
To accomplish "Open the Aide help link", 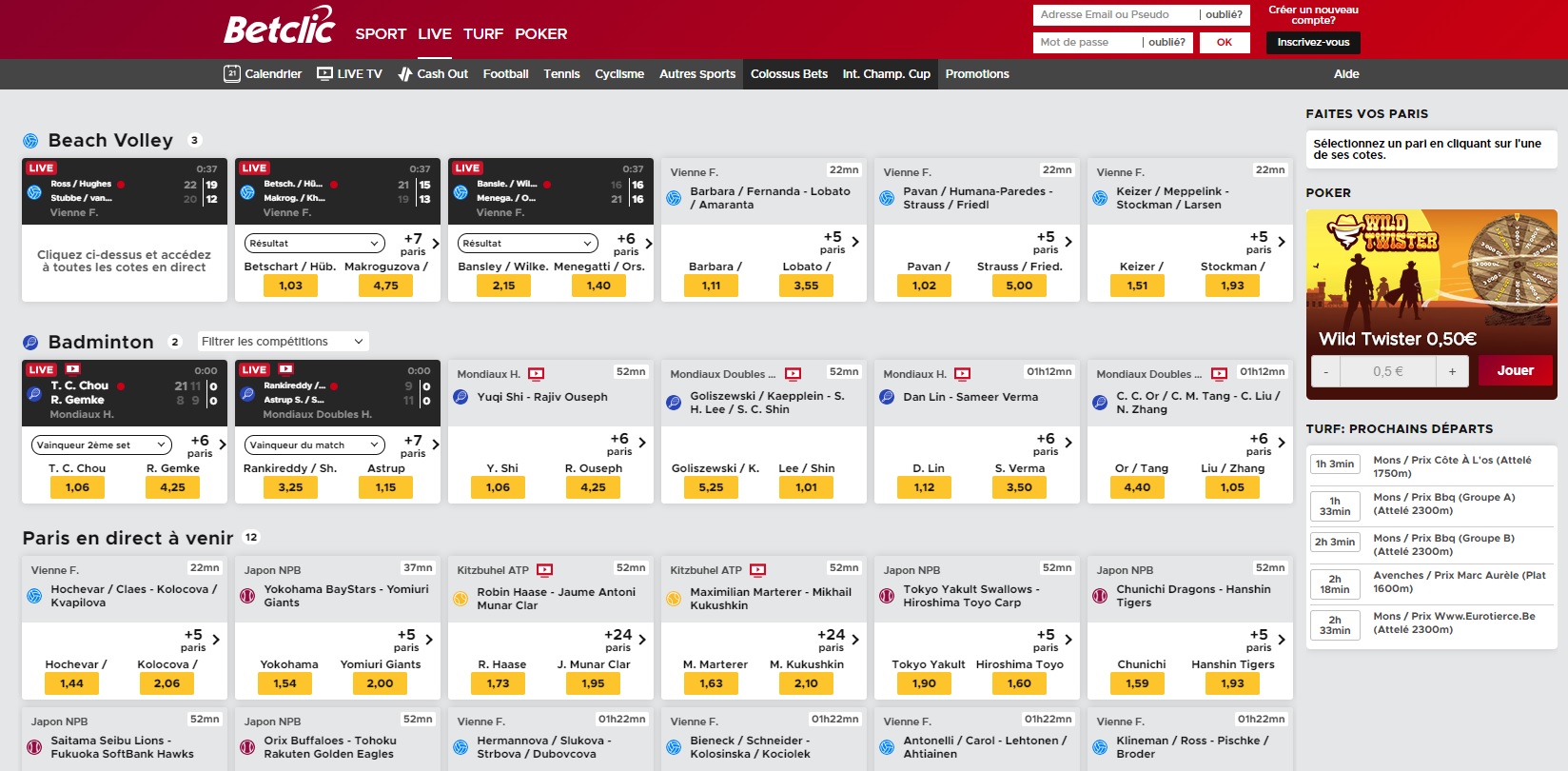I will 1346,74.
